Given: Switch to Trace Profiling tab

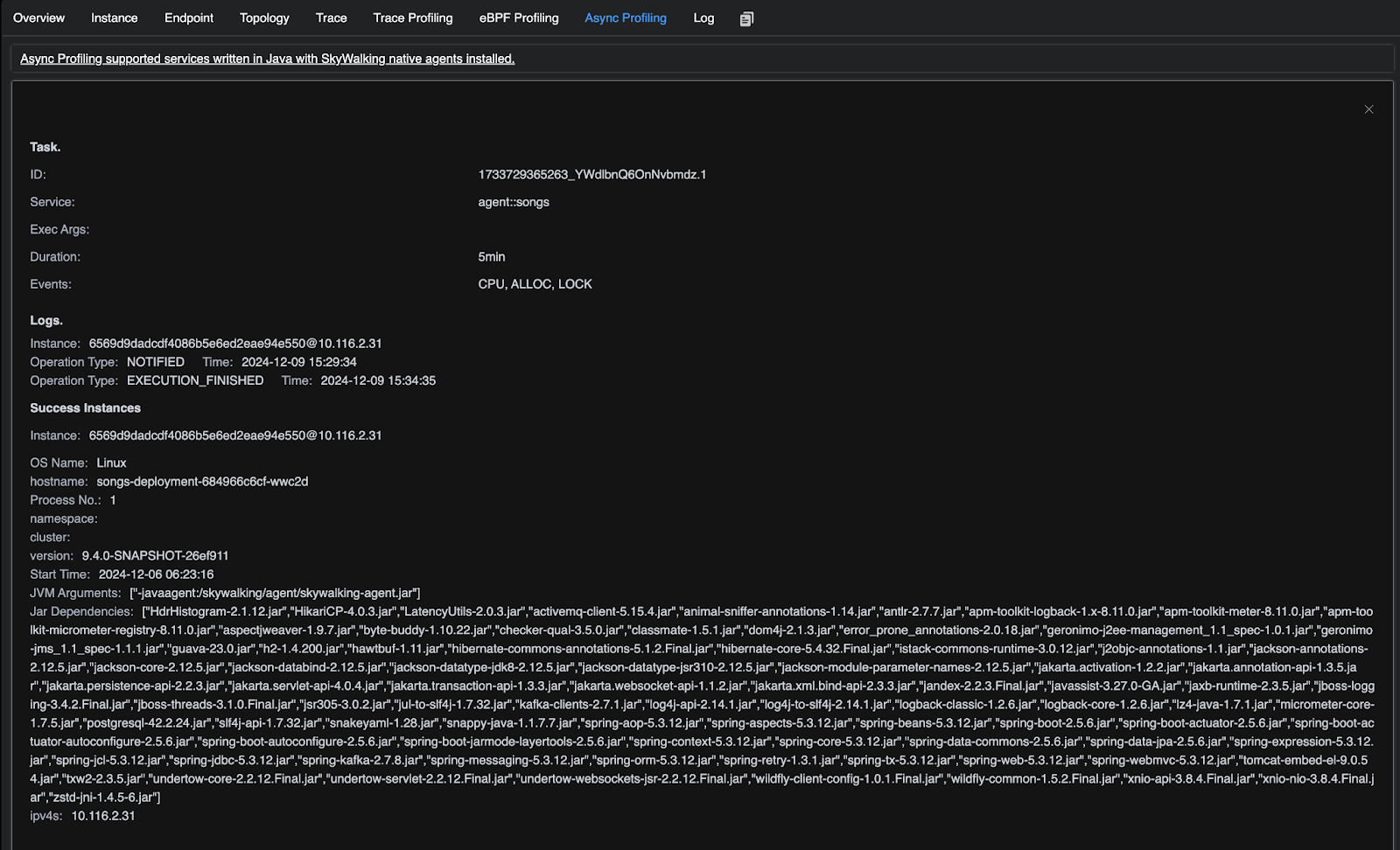Looking at the screenshot, I should pyautogui.click(x=413, y=17).
